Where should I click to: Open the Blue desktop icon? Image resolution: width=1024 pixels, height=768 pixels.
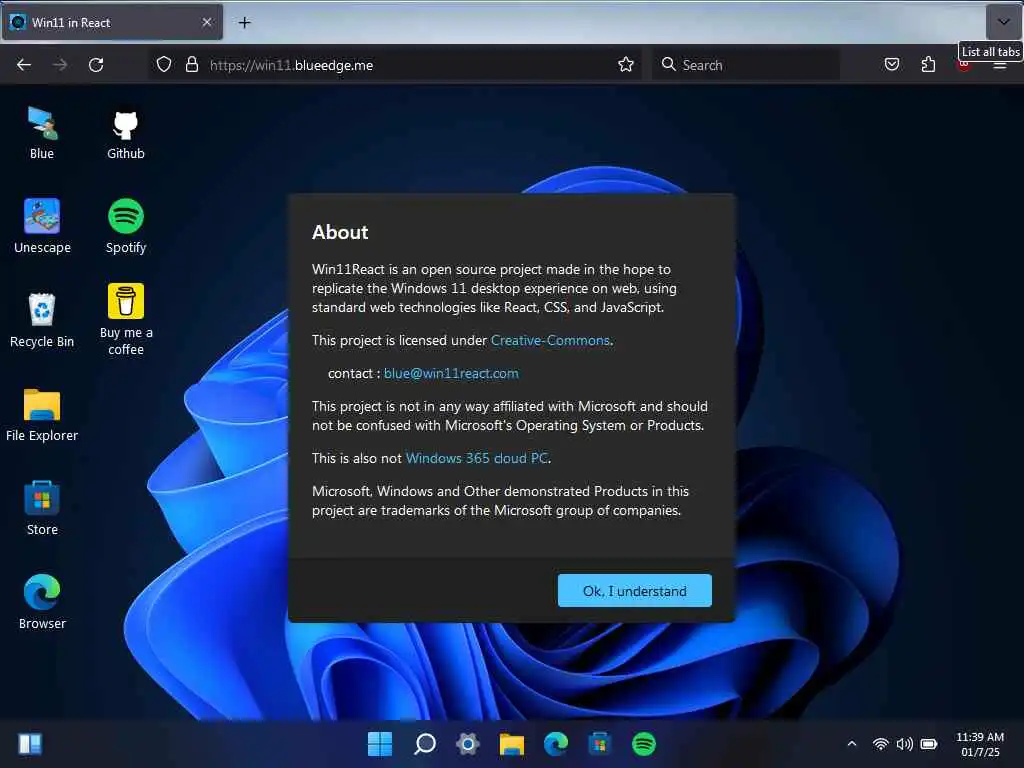tap(42, 133)
